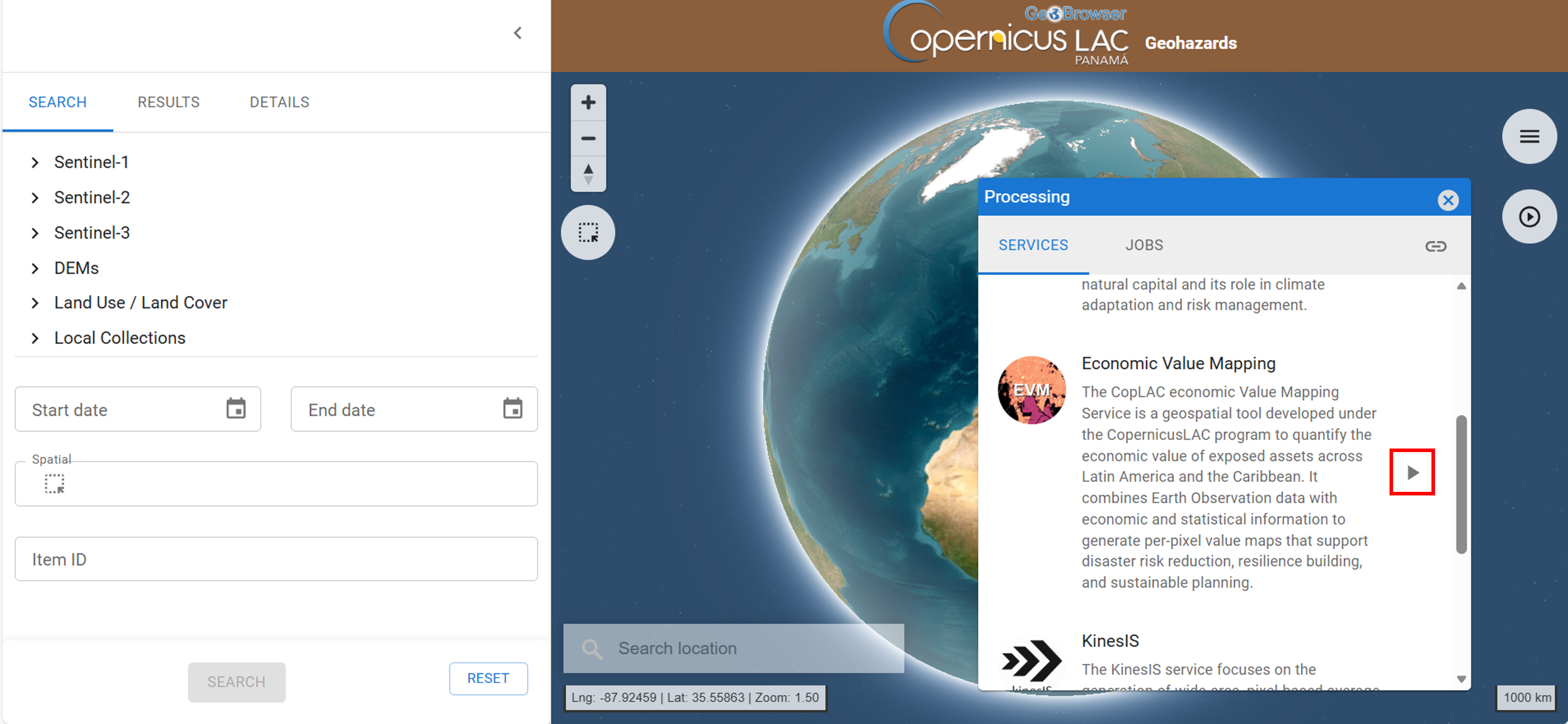The image size is (1568, 724).
Task: Switch to the RESULTS tab
Action: 168,102
